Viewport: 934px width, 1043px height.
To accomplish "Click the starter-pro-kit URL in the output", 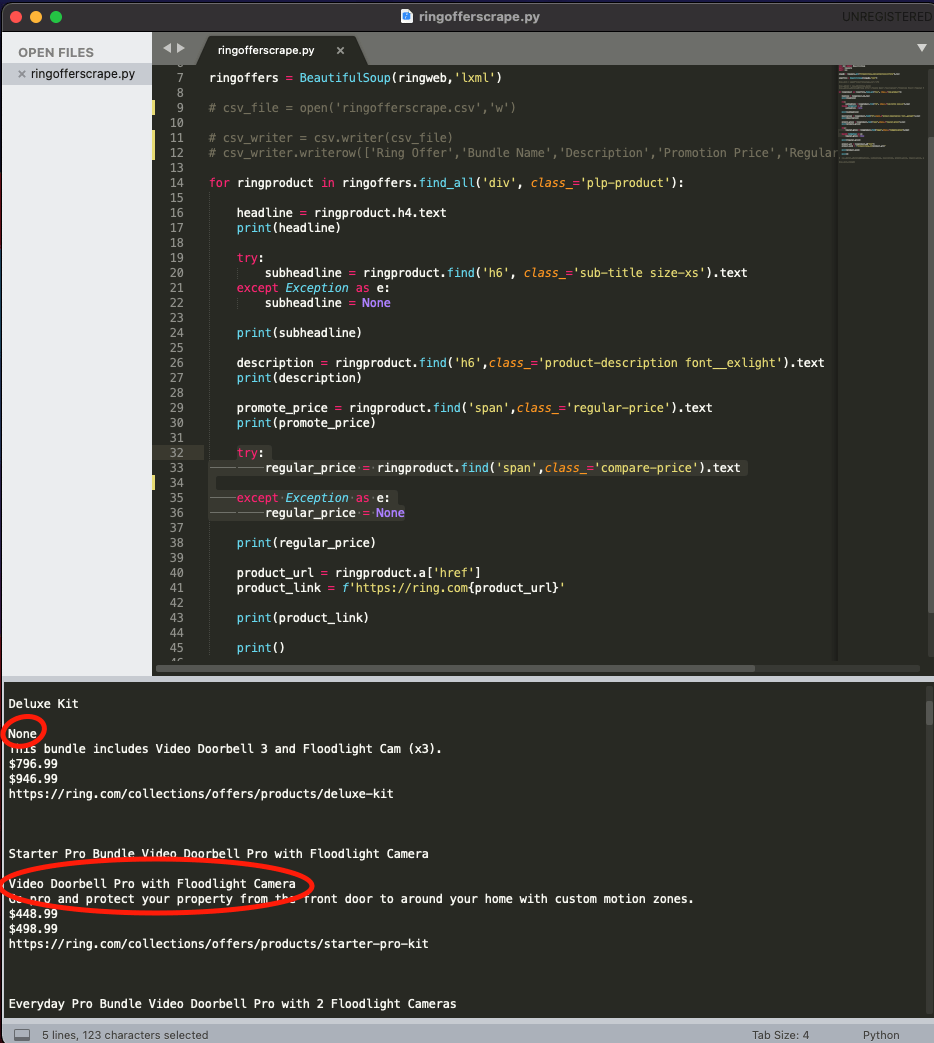I will tap(218, 944).
